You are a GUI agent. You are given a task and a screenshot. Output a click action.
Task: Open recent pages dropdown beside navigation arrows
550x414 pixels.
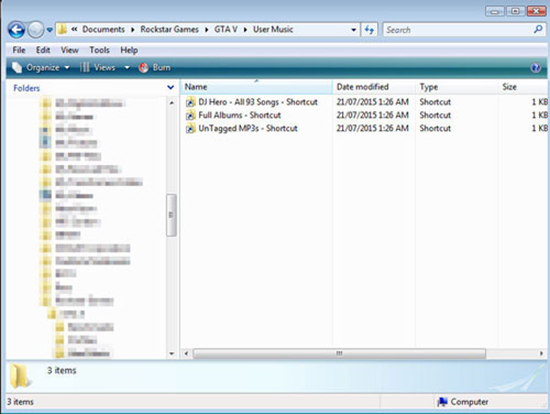coord(49,30)
